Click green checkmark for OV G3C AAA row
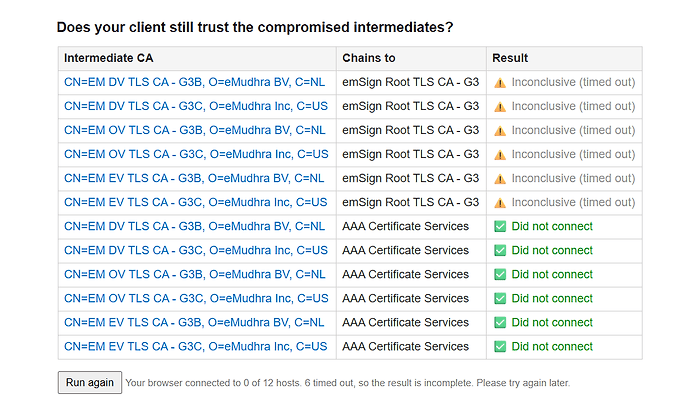The height and width of the screenshot is (401, 690). click(x=500, y=298)
